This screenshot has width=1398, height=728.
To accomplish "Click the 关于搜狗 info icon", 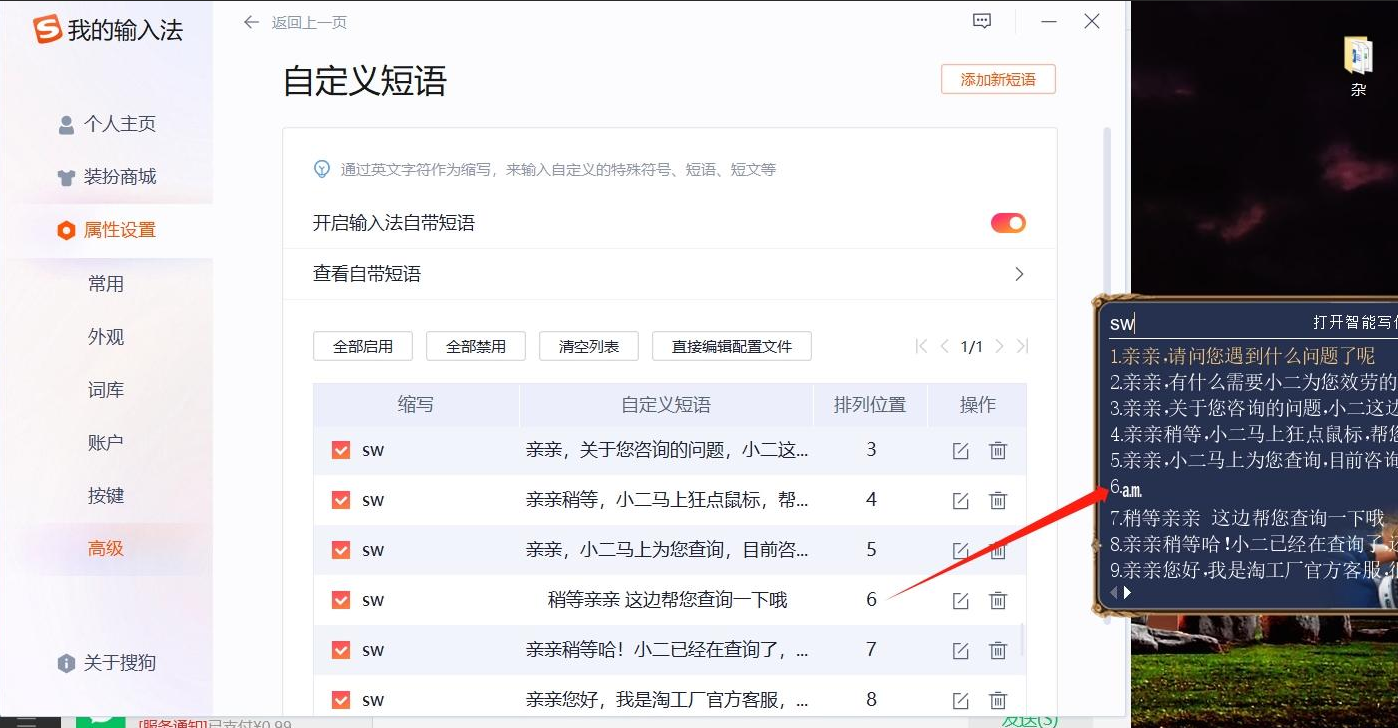I will tap(65, 662).
